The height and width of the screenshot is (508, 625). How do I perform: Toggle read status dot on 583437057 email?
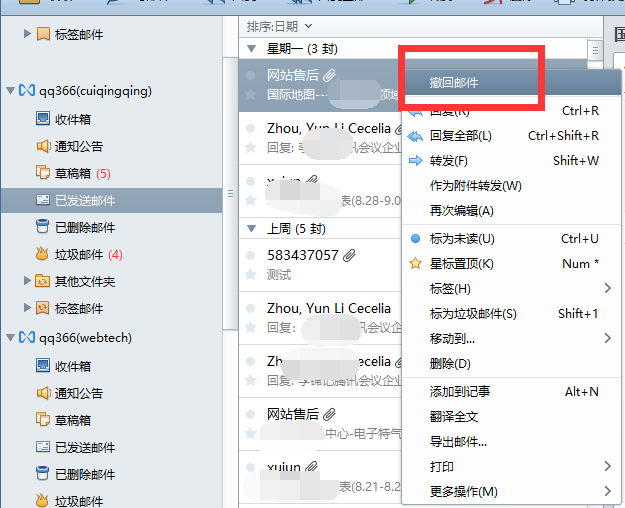pos(250,255)
